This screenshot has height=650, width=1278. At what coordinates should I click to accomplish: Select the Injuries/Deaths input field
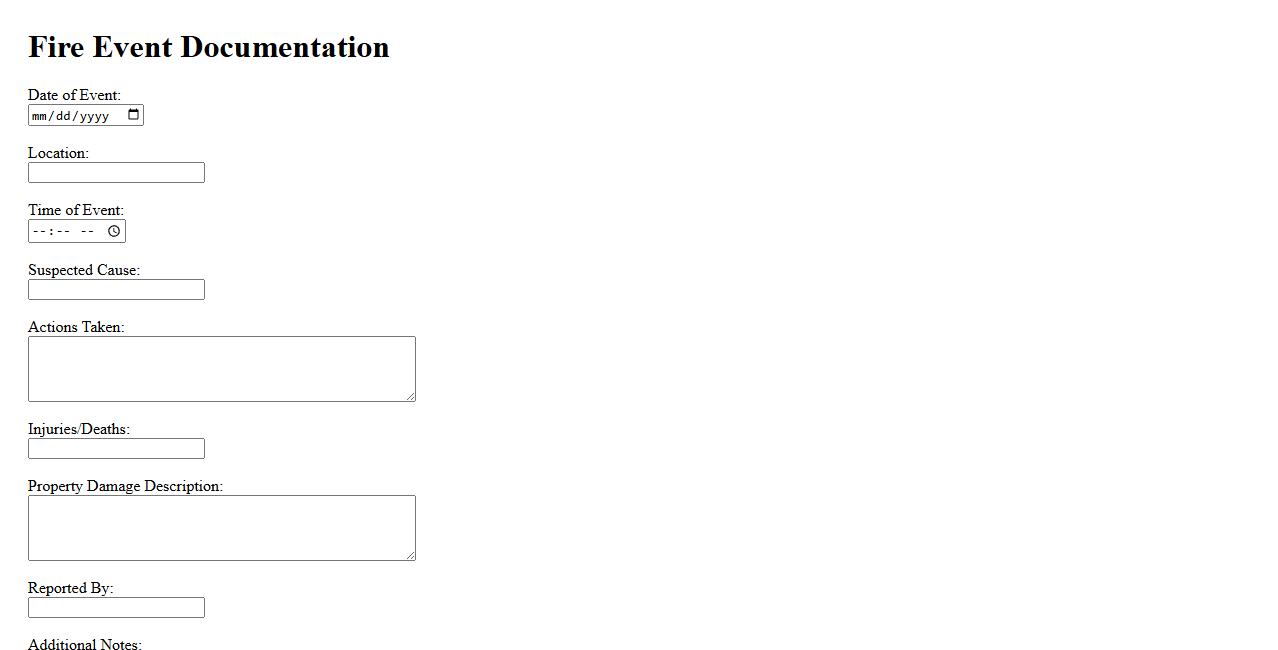pyautogui.click(x=116, y=449)
